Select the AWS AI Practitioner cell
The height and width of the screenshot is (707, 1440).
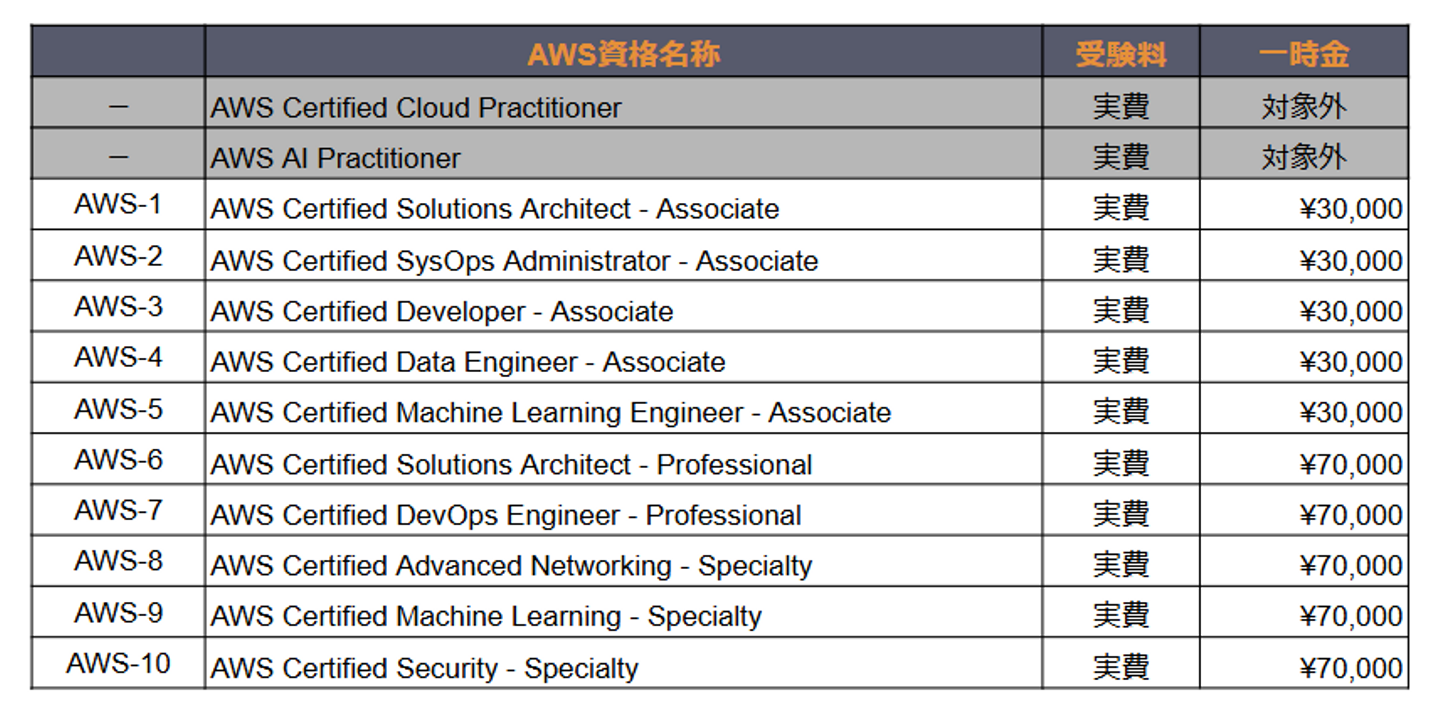[x=336, y=159]
